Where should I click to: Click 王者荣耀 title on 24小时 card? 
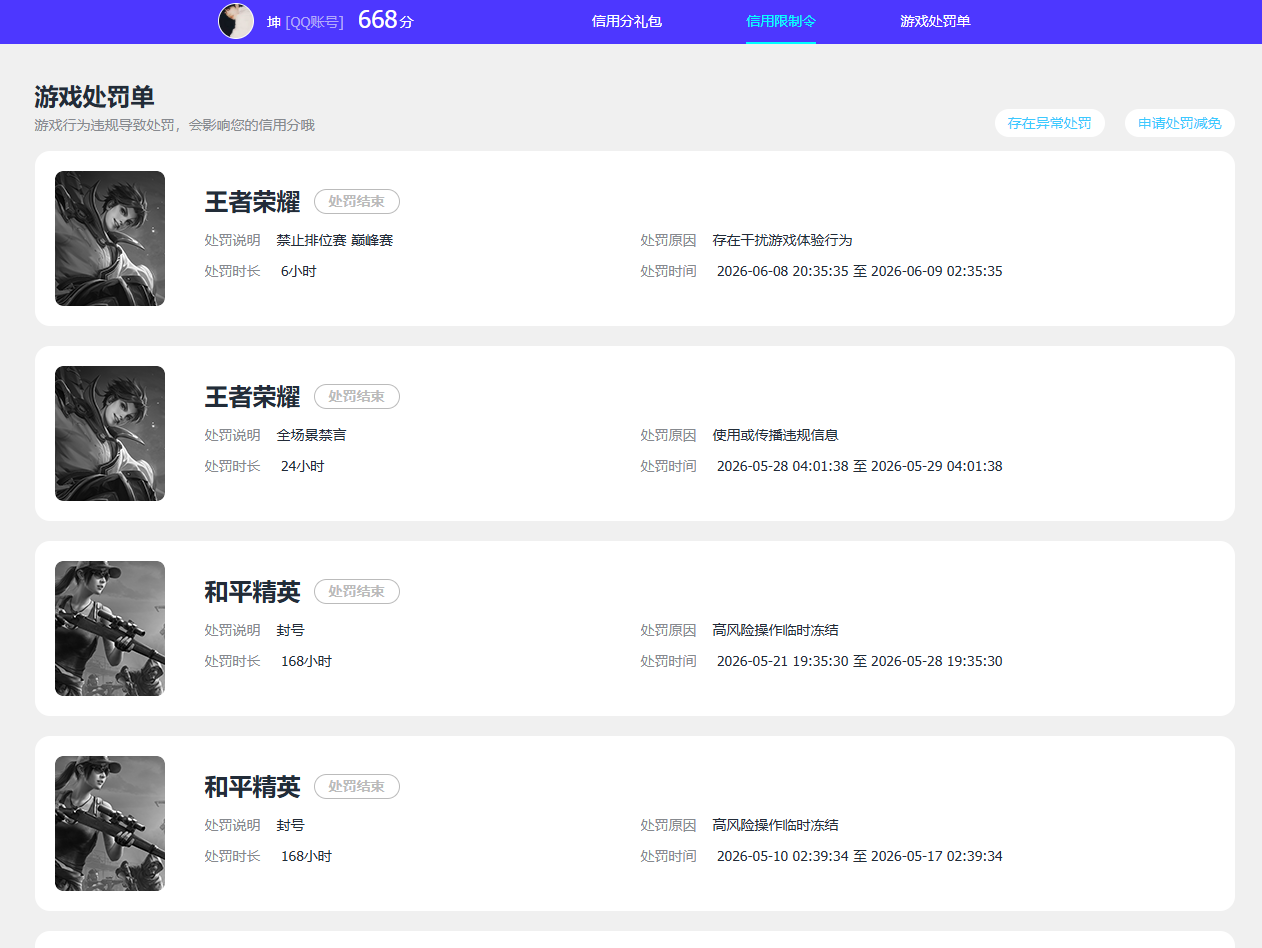252,397
